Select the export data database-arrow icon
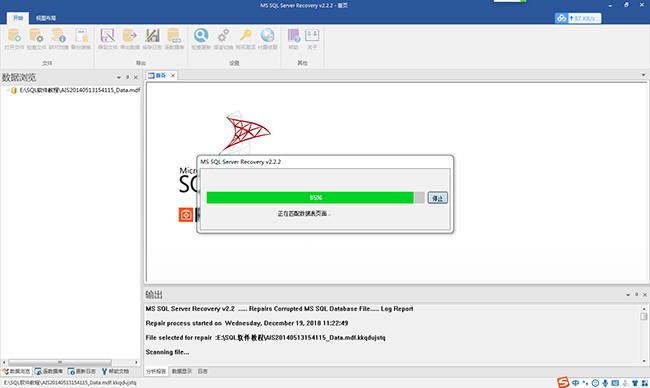 pos(130,36)
